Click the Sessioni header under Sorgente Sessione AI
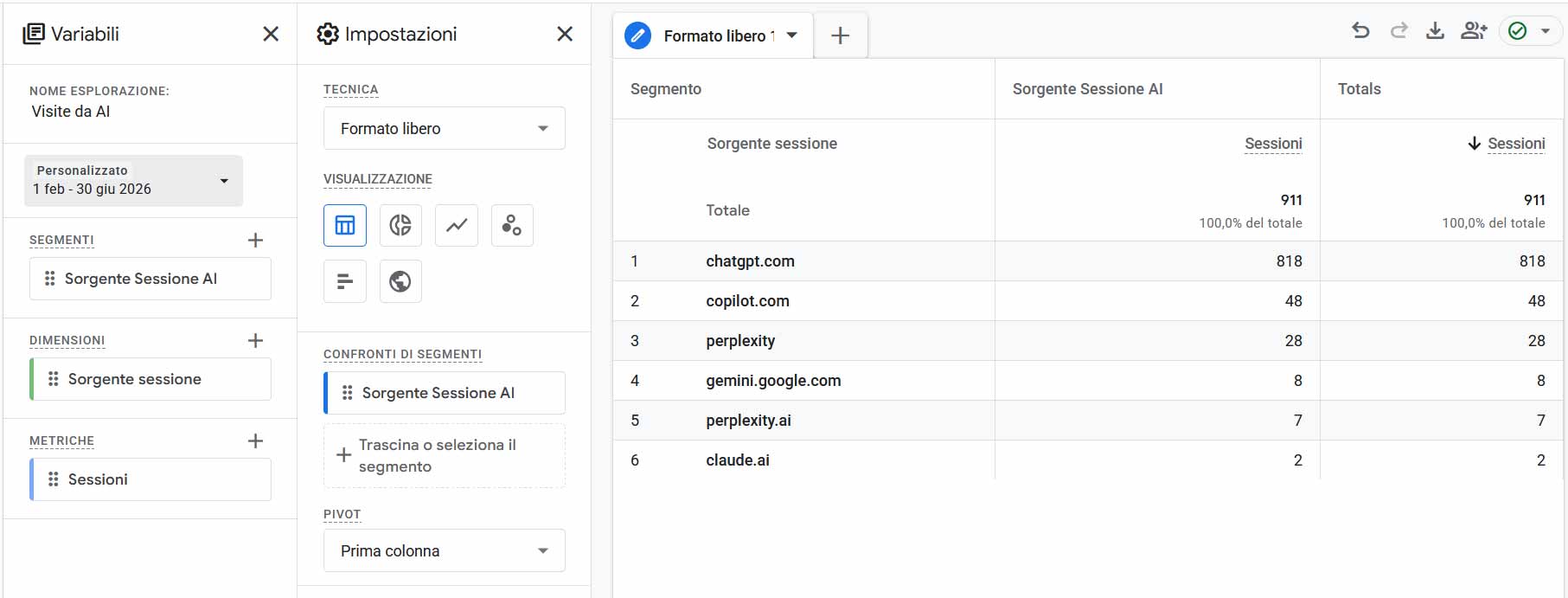Viewport: 1568px width, 598px height. (1273, 144)
